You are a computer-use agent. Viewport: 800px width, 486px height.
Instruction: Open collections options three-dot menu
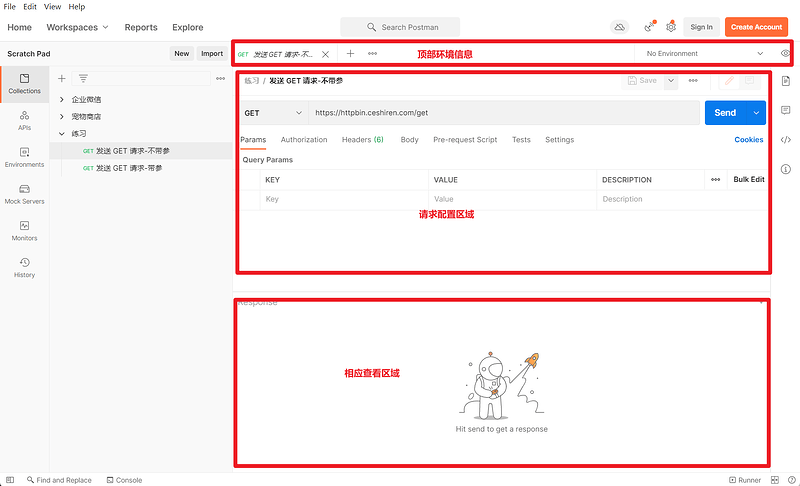[x=220, y=79]
